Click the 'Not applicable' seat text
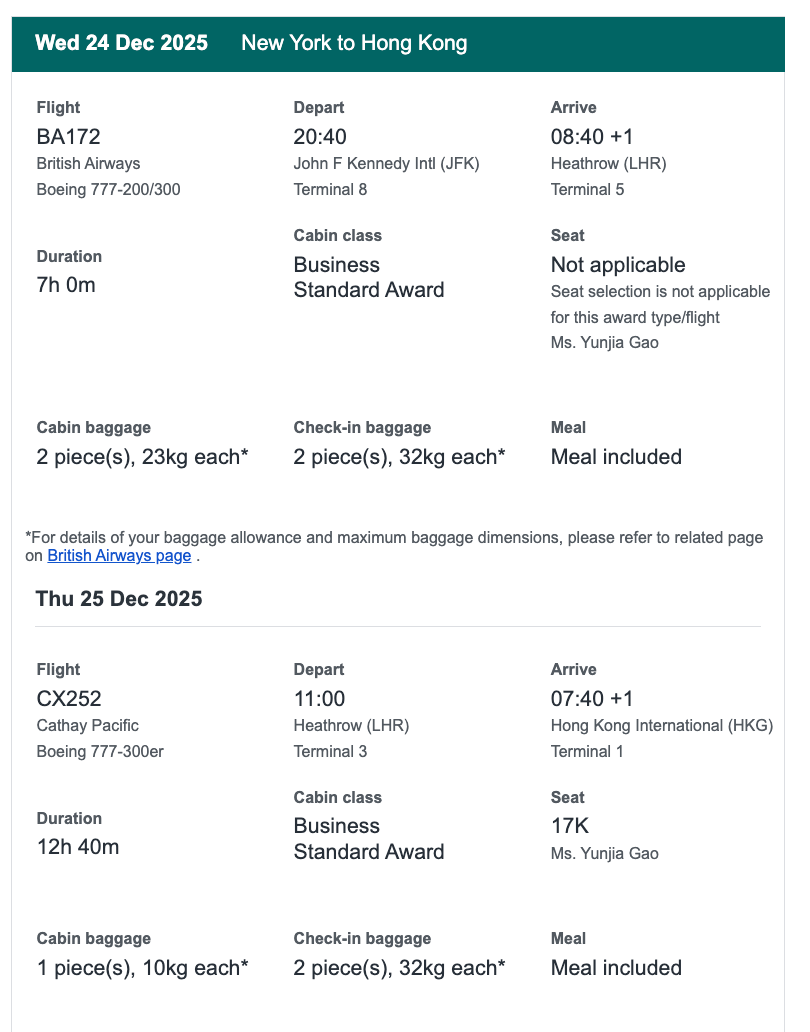Viewport: 810px width, 1032px height. tap(618, 265)
